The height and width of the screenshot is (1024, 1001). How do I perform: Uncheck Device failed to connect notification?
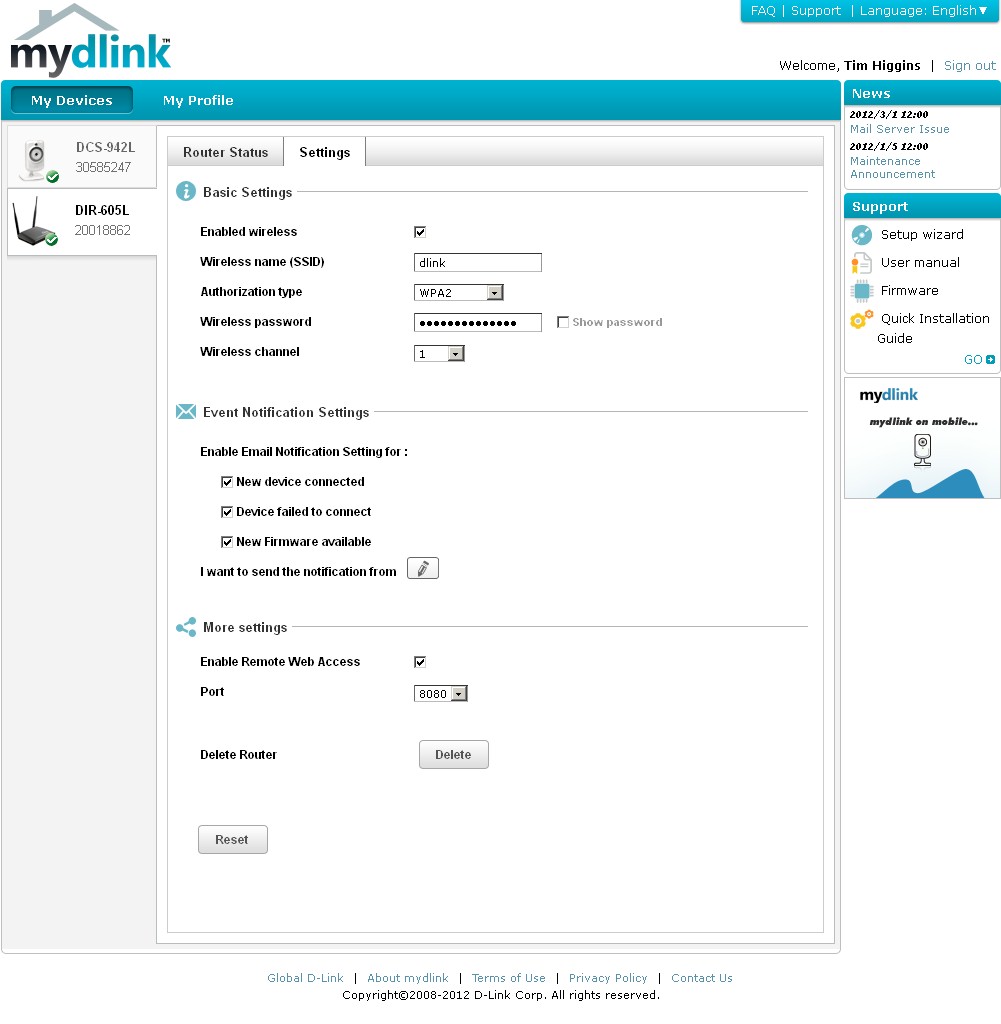227,512
